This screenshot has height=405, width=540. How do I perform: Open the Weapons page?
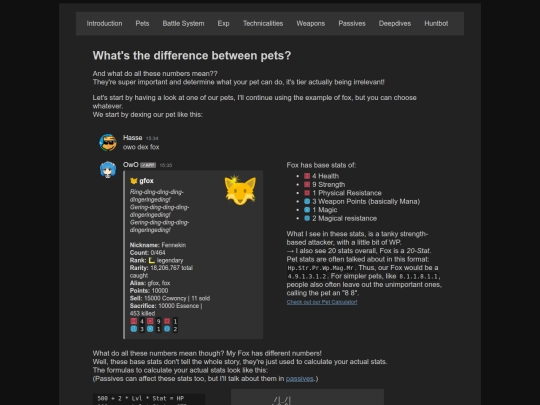(311, 23)
